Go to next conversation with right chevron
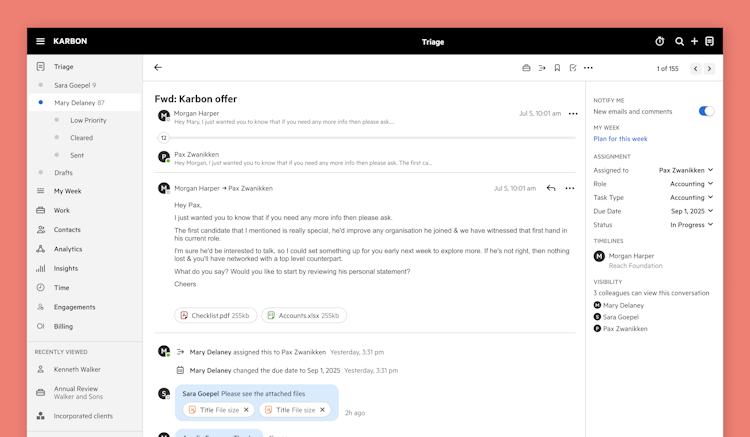 click(x=709, y=69)
